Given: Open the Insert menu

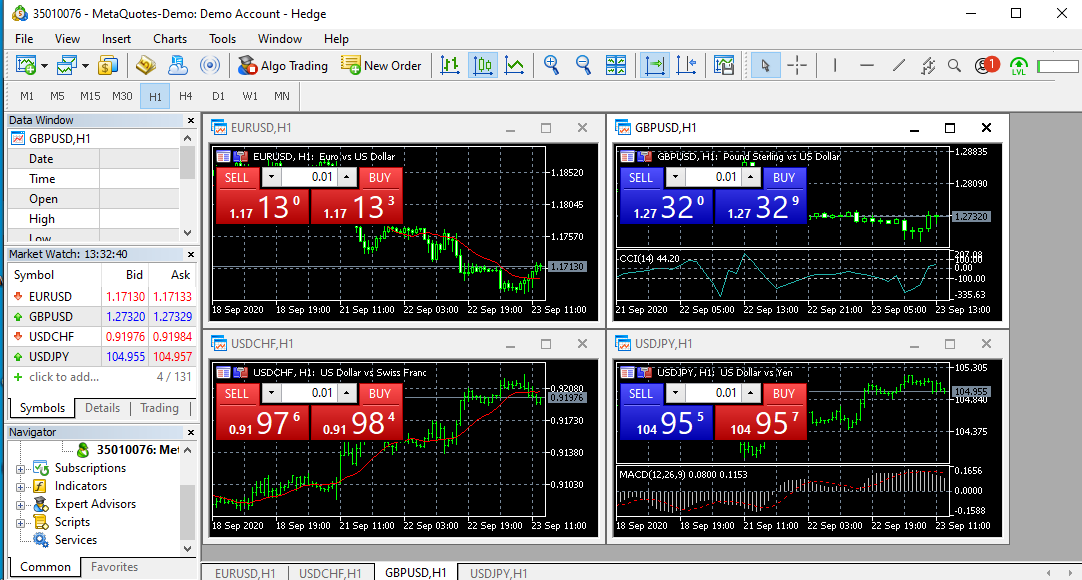Looking at the screenshot, I should click(116, 39).
